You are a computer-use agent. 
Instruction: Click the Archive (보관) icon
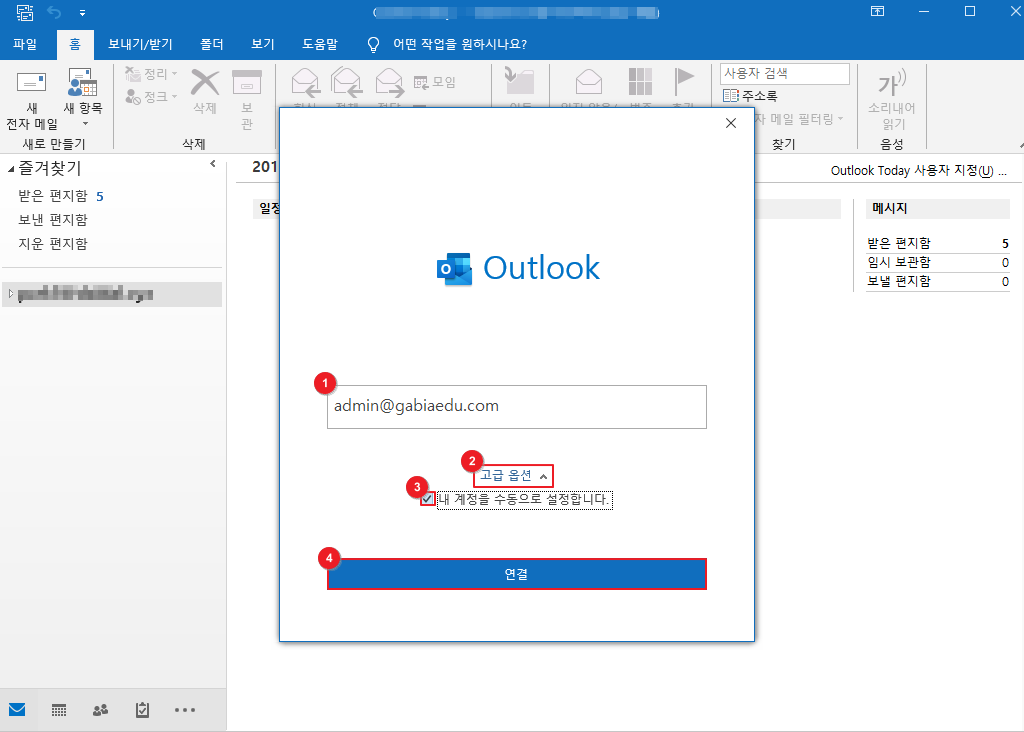click(247, 83)
